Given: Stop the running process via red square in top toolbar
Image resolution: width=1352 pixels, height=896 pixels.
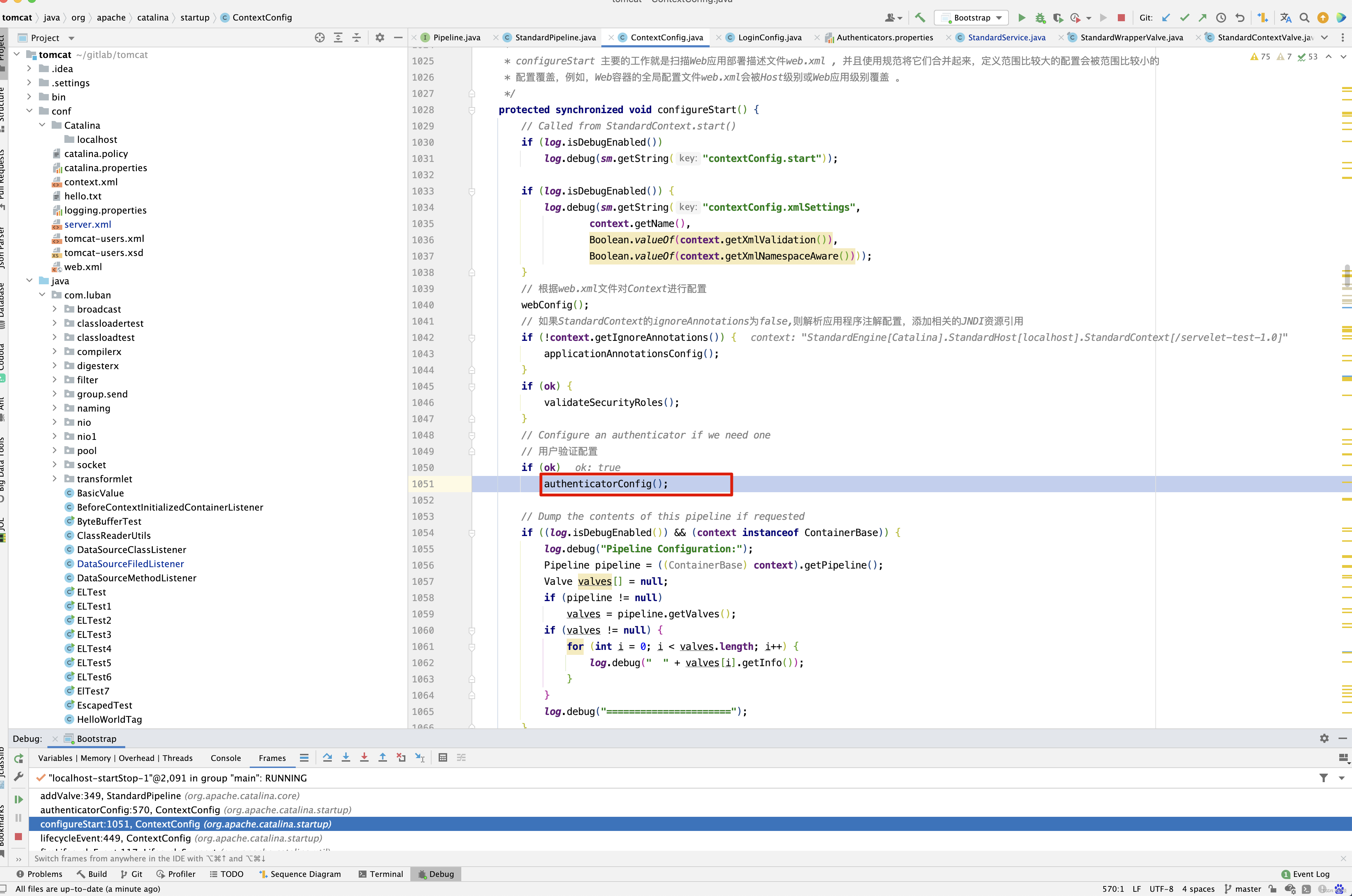Looking at the screenshot, I should 1121,18.
